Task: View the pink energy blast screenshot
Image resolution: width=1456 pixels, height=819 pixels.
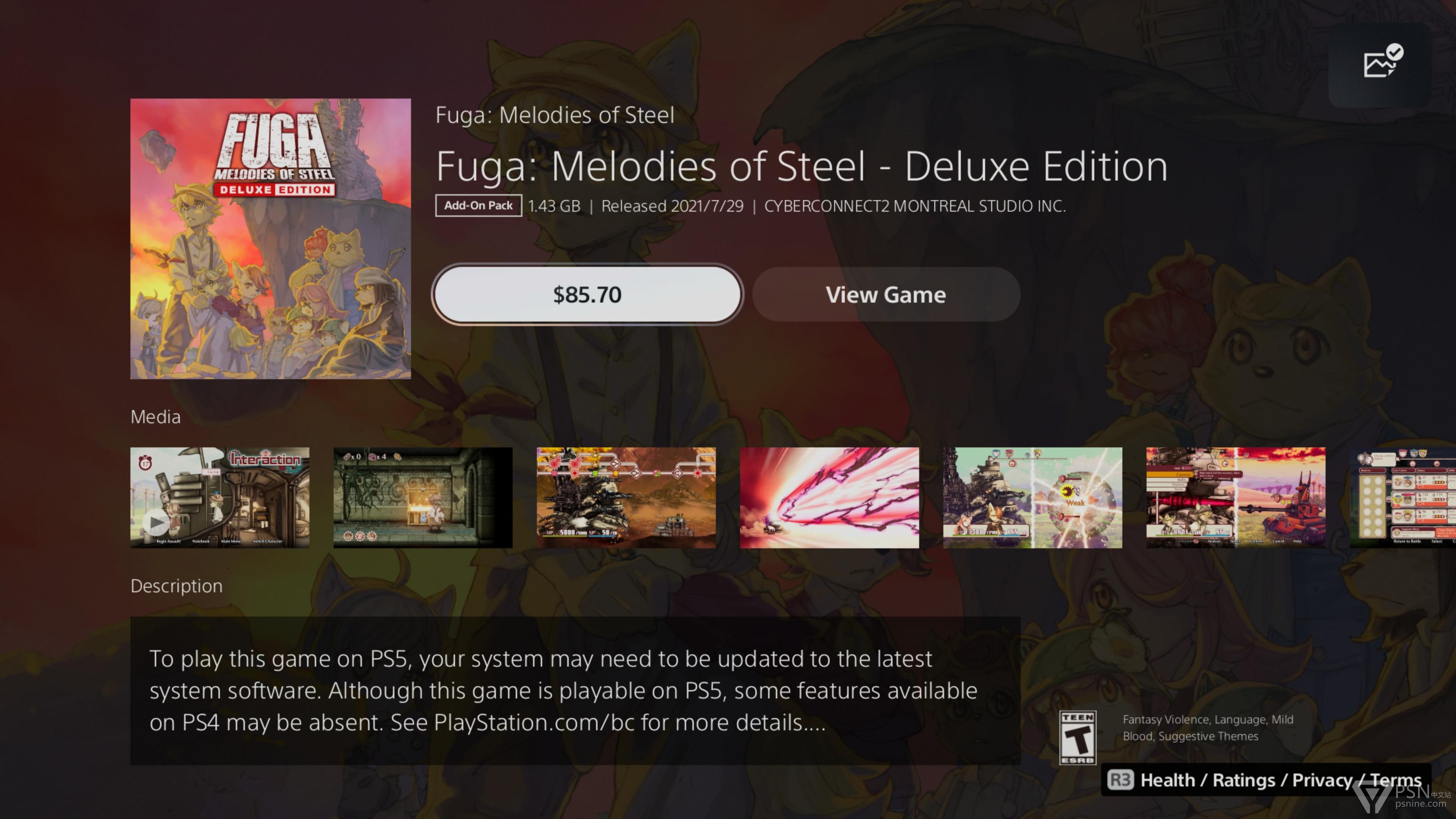Action: pyautogui.click(x=829, y=497)
